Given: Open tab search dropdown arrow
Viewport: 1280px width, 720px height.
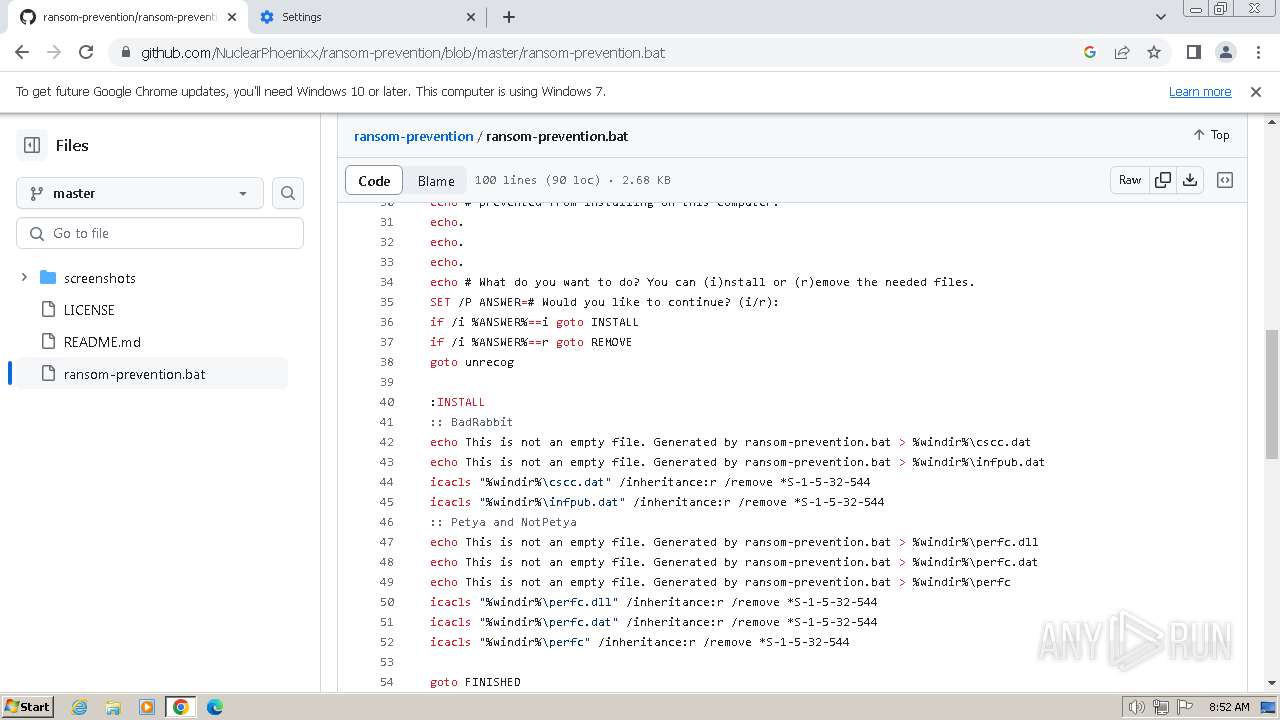Looking at the screenshot, I should (x=1160, y=17).
